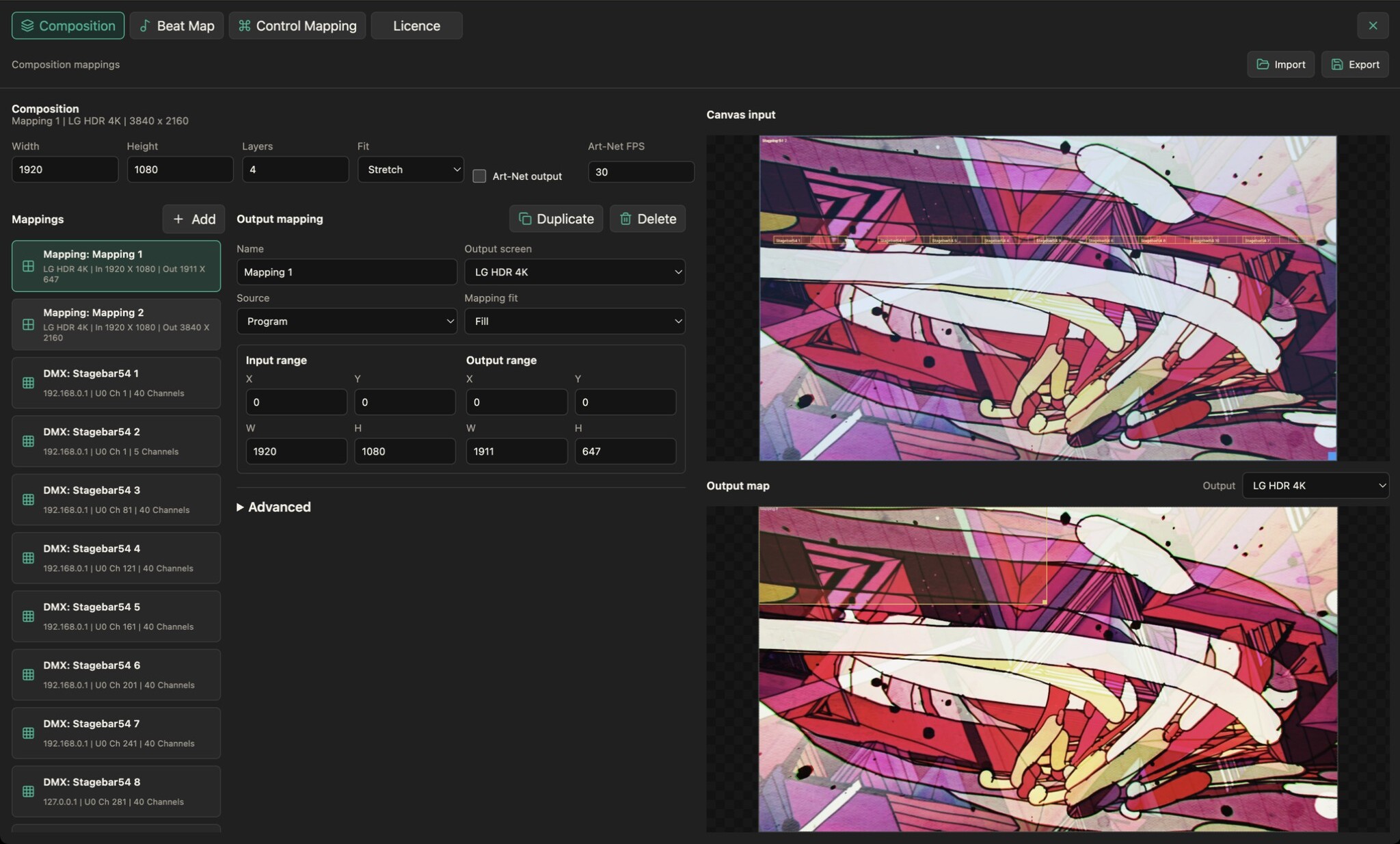The height and width of the screenshot is (844, 1400).
Task: Select Mapping: Mapping 2 in list
Action: 116,324
